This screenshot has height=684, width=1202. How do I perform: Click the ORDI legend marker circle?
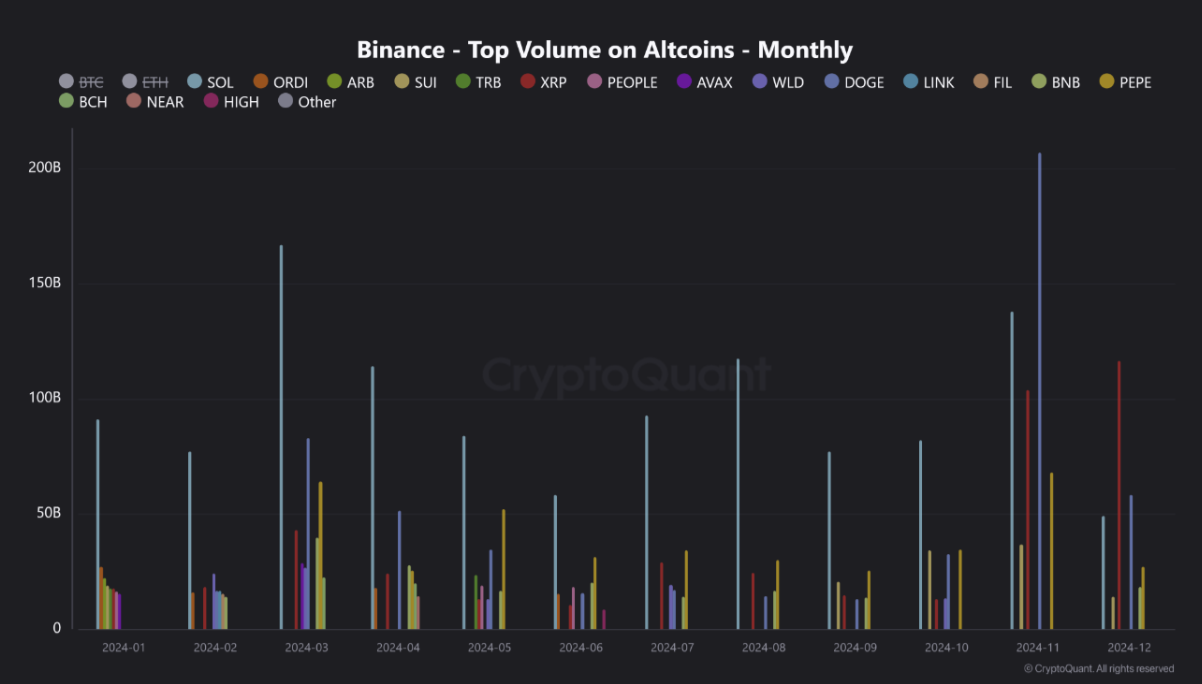point(260,82)
